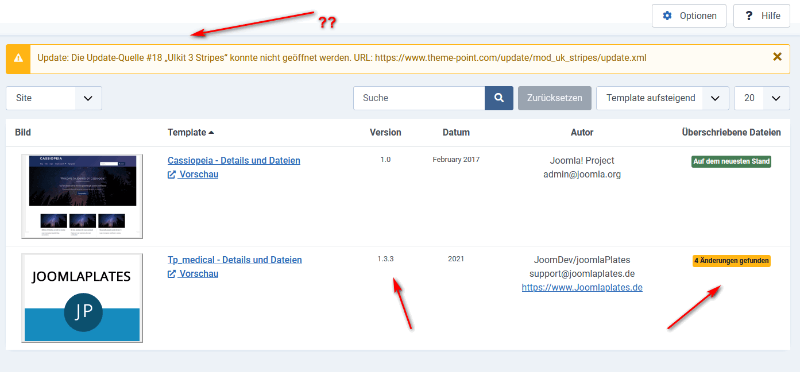Click the JoomDev/joomlaPlates author text
This screenshot has height=372, width=800.
pyautogui.click(x=582, y=260)
